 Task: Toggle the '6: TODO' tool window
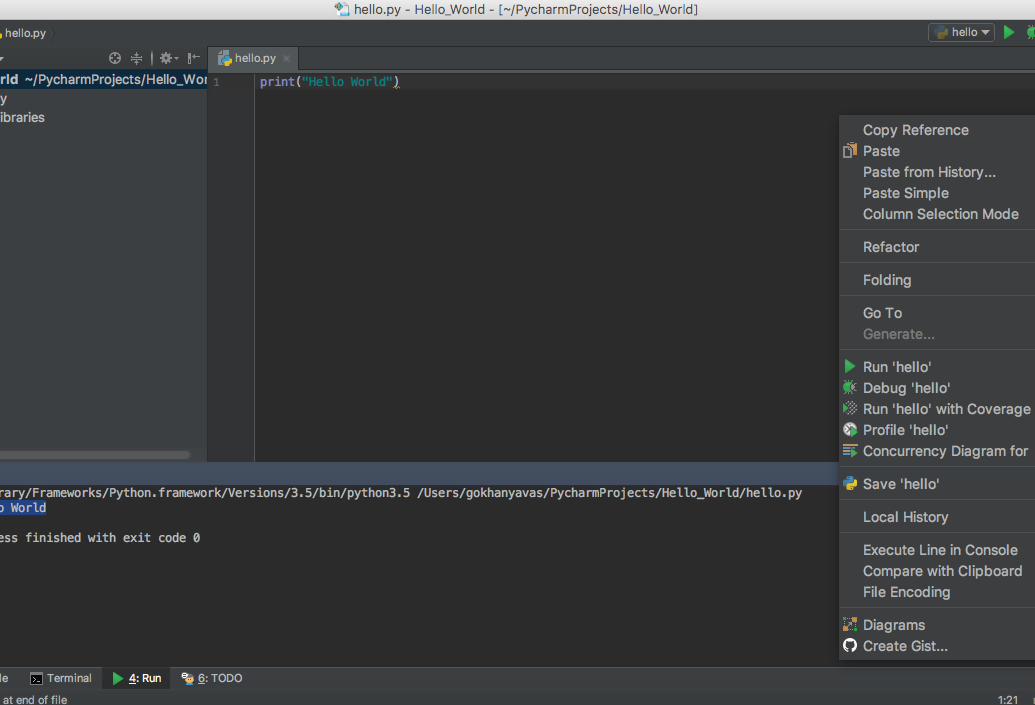pyautogui.click(x=210, y=678)
